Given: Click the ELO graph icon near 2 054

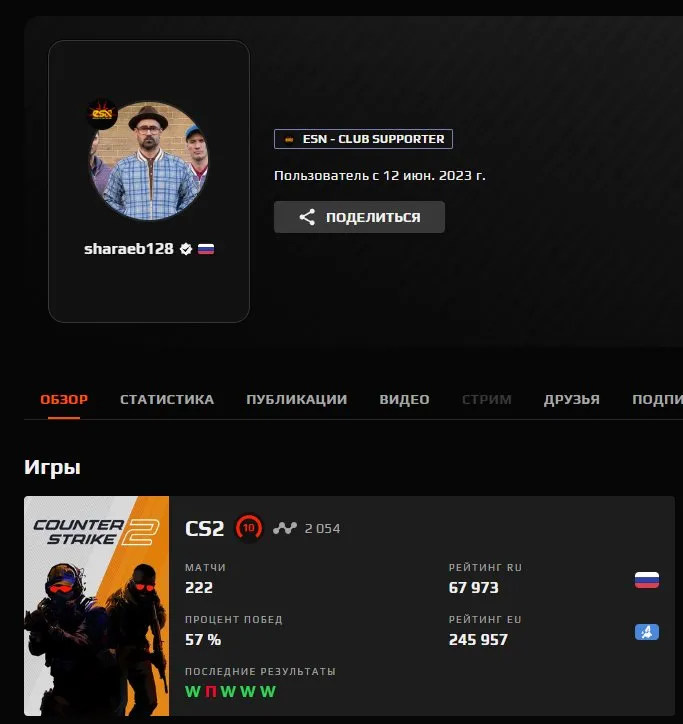Looking at the screenshot, I should 284,528.
